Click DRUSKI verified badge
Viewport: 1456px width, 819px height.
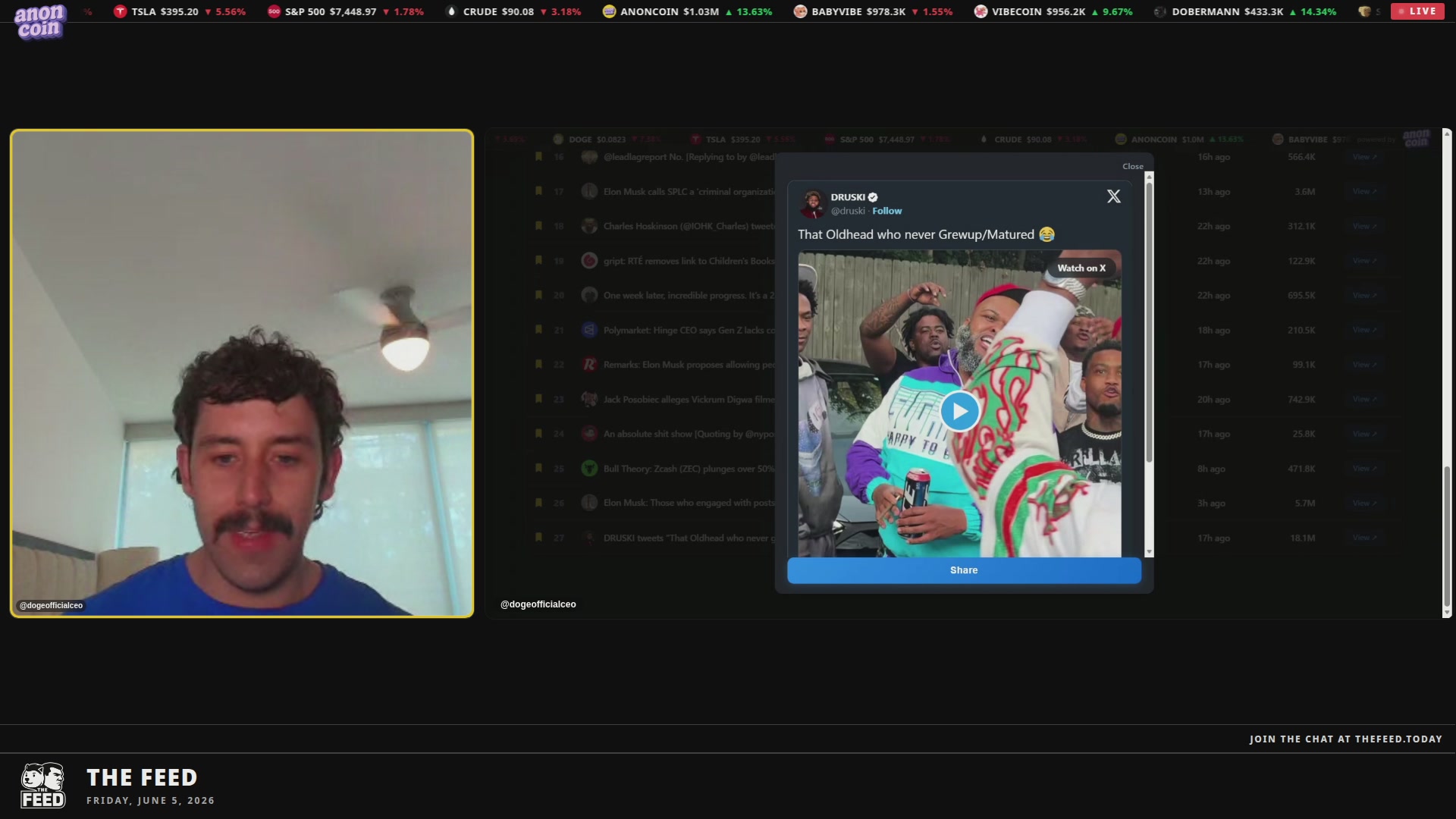pyautogui.click(x=873, y=197)
